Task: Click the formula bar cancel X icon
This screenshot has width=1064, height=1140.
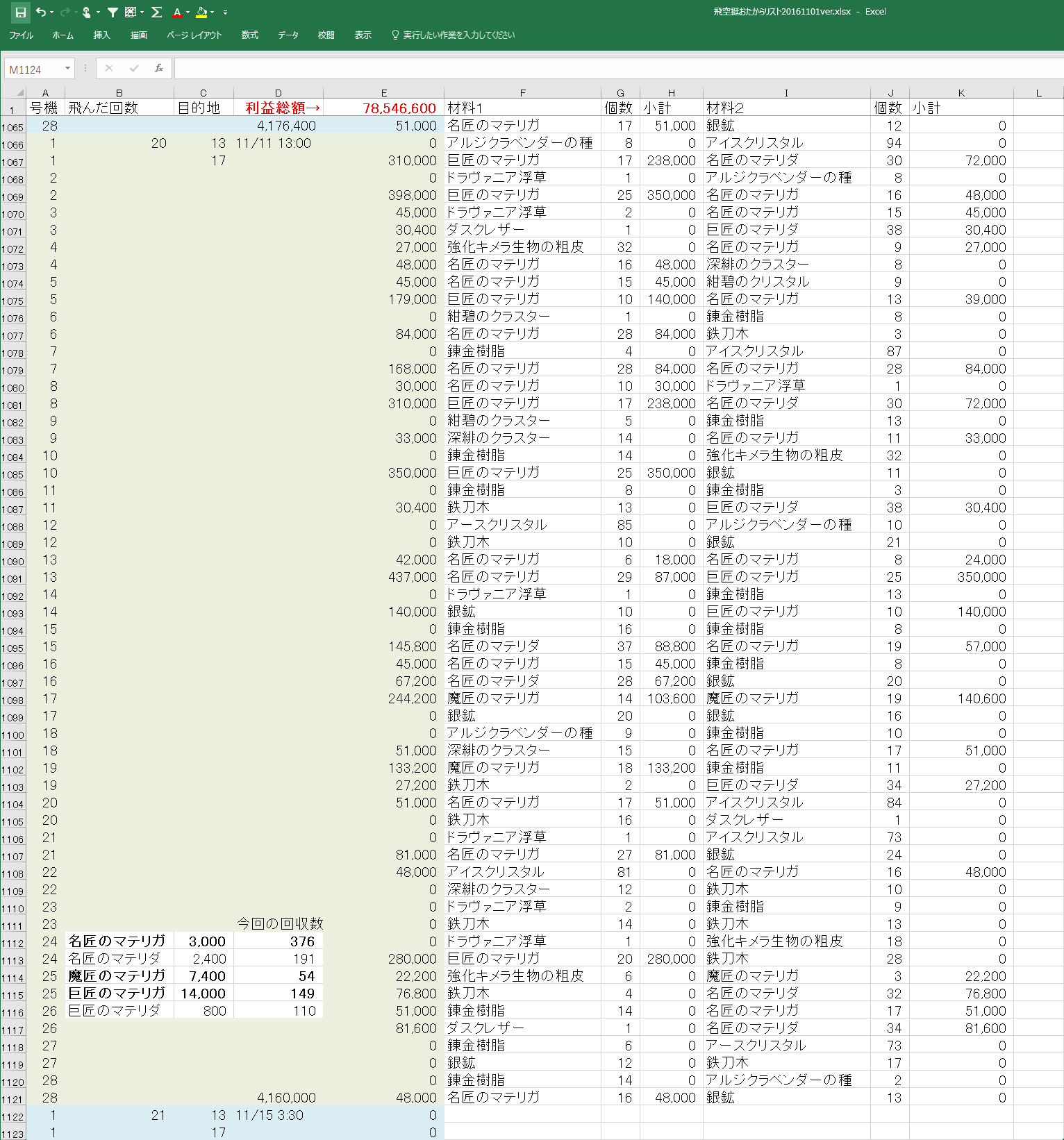Action: pyautogui.click(x=109, y=68)
